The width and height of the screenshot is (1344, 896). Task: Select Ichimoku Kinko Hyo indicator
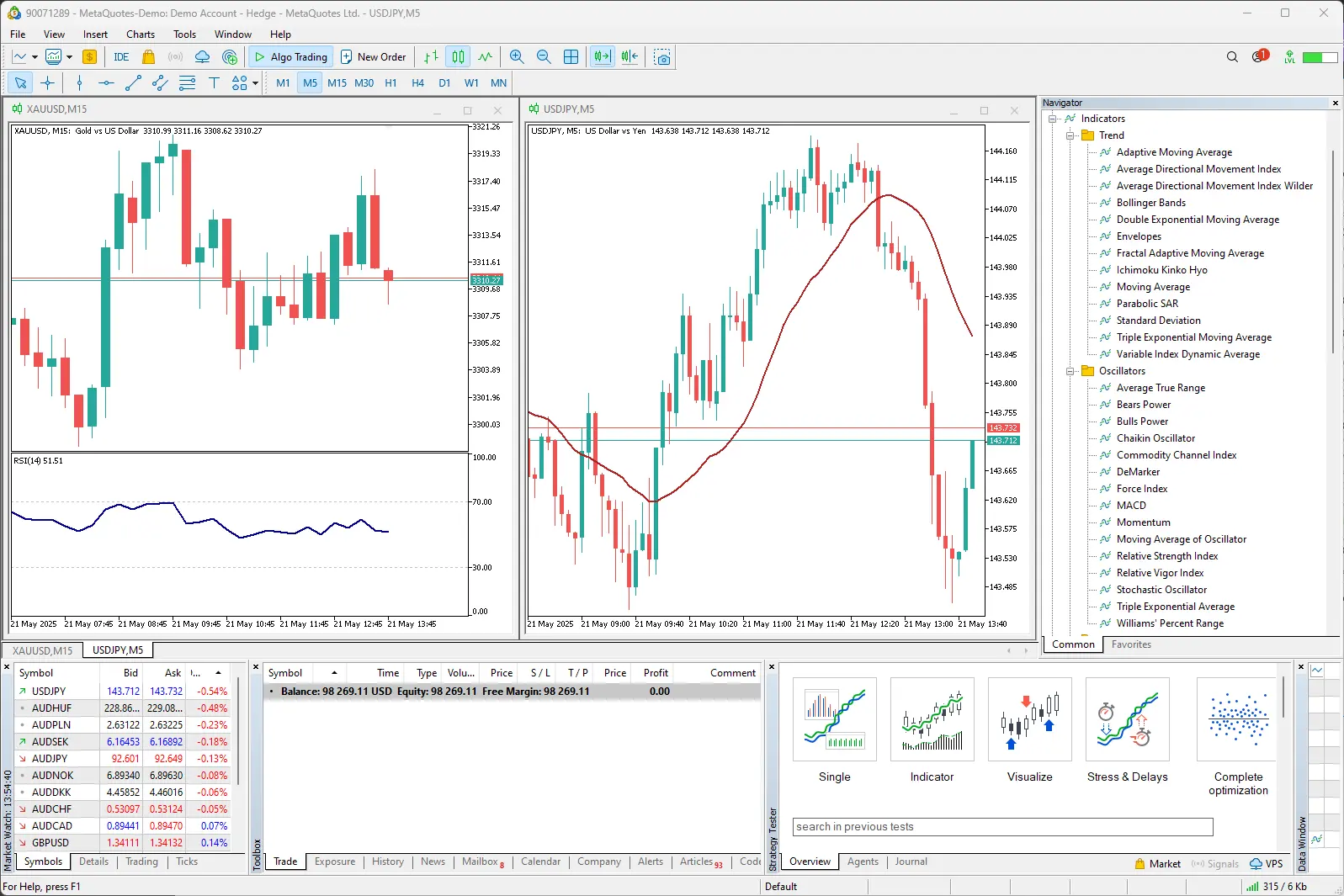coord(1161,270)
